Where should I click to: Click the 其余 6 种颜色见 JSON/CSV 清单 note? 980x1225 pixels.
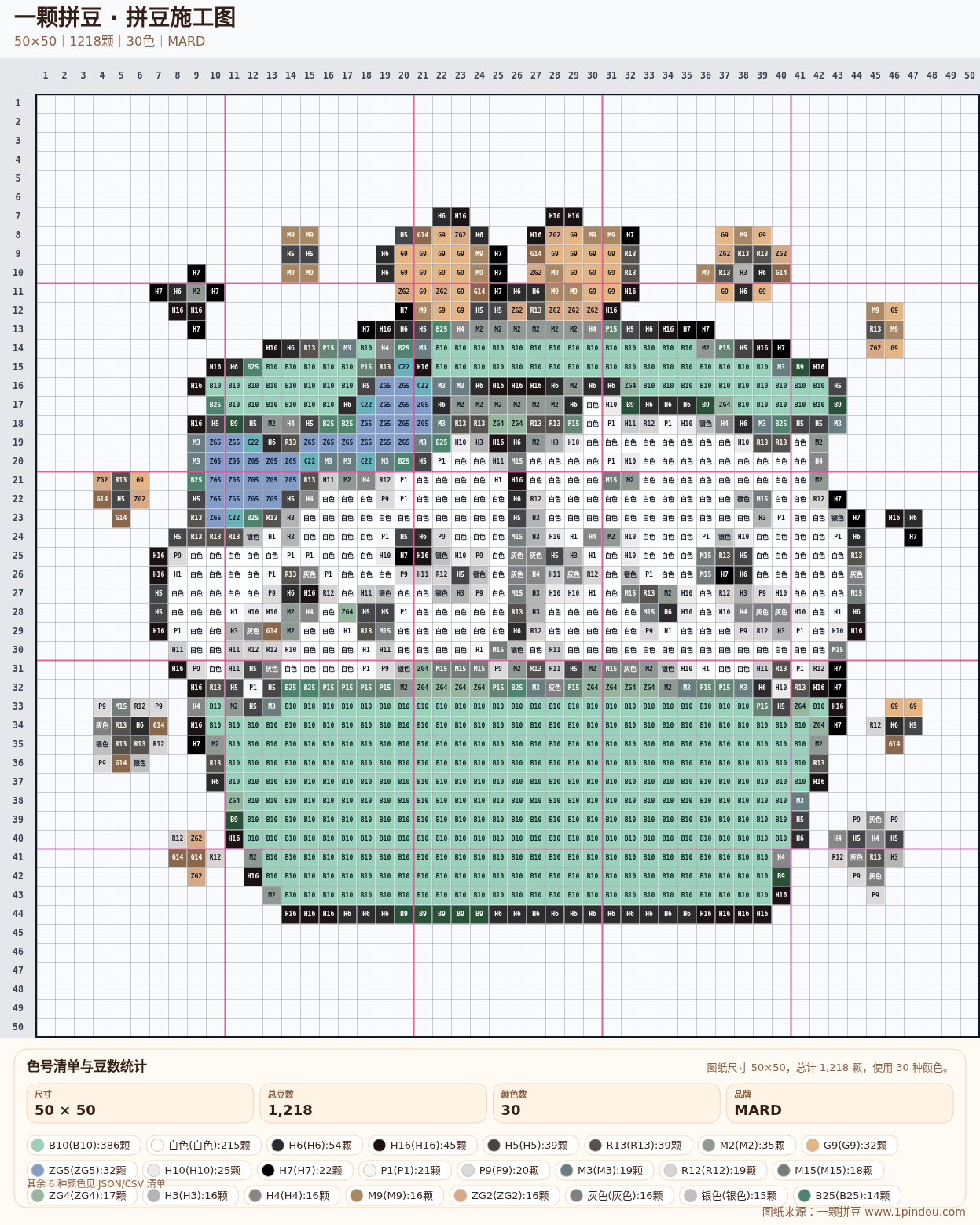coord(96,1183)
